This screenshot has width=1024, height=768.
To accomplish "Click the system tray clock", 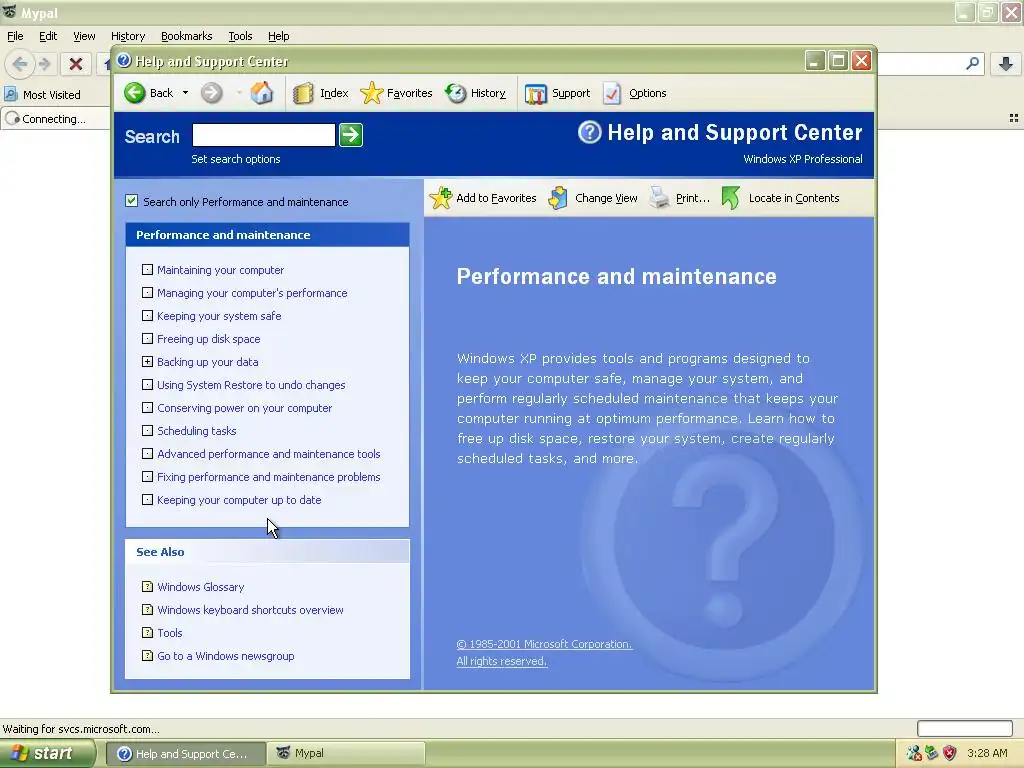I will [987, 753].
